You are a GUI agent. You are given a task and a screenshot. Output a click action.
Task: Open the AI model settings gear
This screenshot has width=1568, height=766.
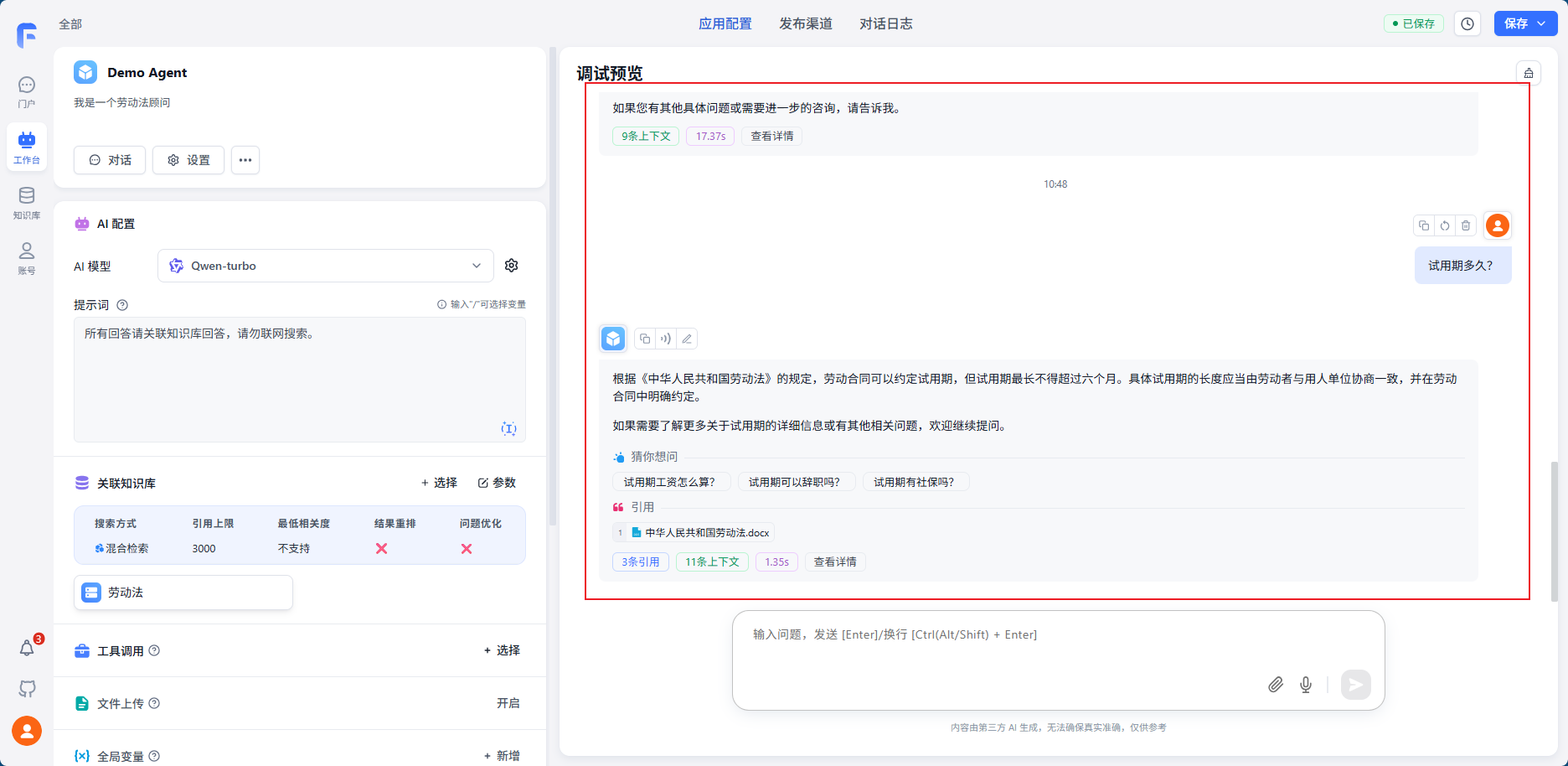pyautogui.click(x=512, y=266)
